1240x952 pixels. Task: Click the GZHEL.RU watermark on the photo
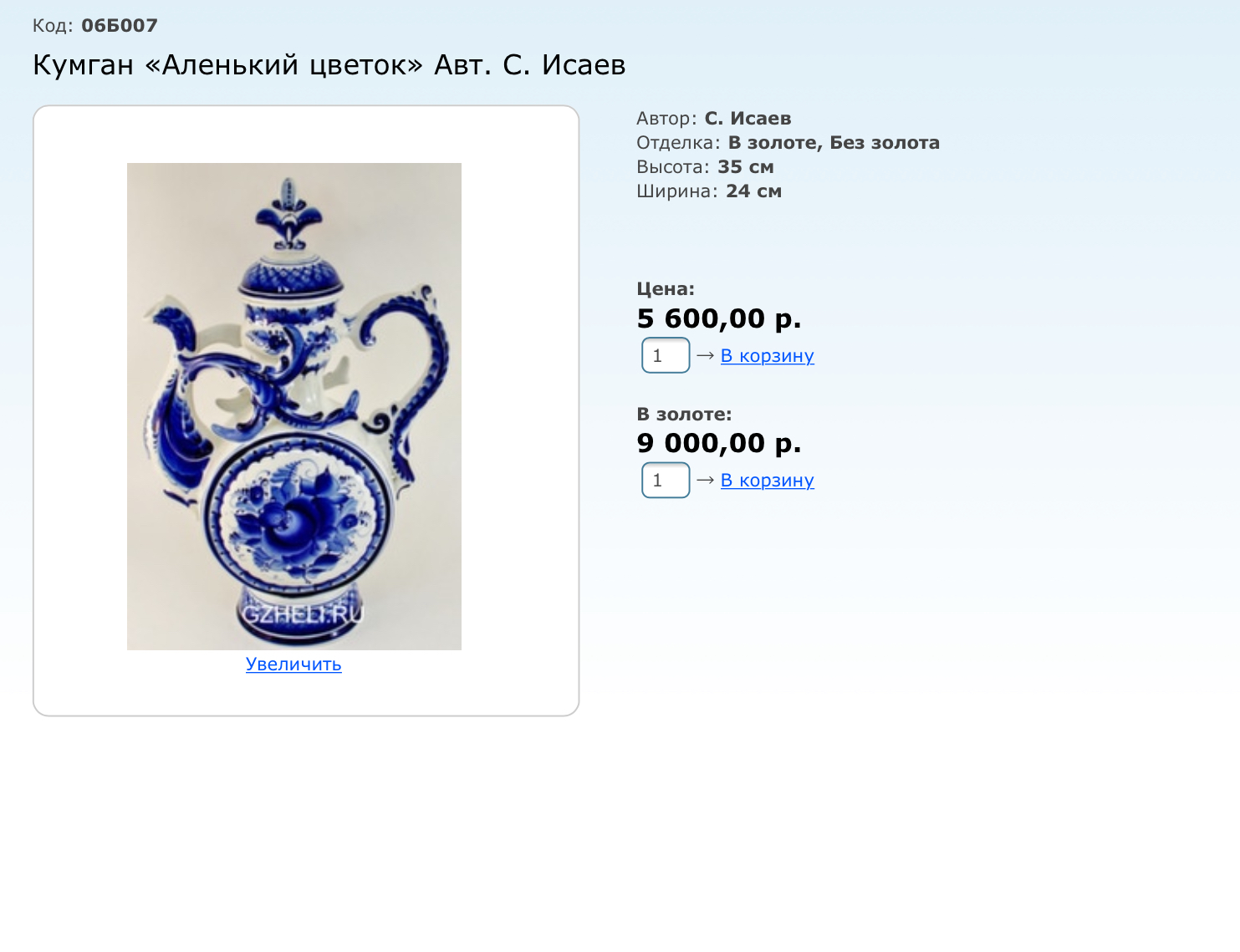pyautogui.click(x=303, y=615)
